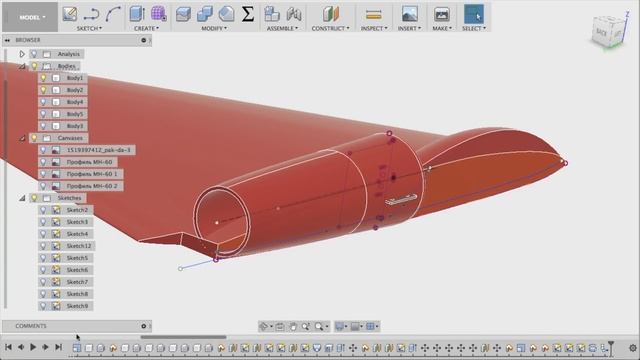Open the Zoom Window fit options
640x360 pixels.
point(321,326)
